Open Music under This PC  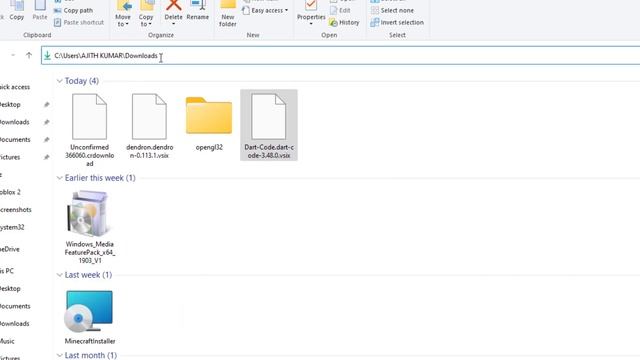pos(7,341)
